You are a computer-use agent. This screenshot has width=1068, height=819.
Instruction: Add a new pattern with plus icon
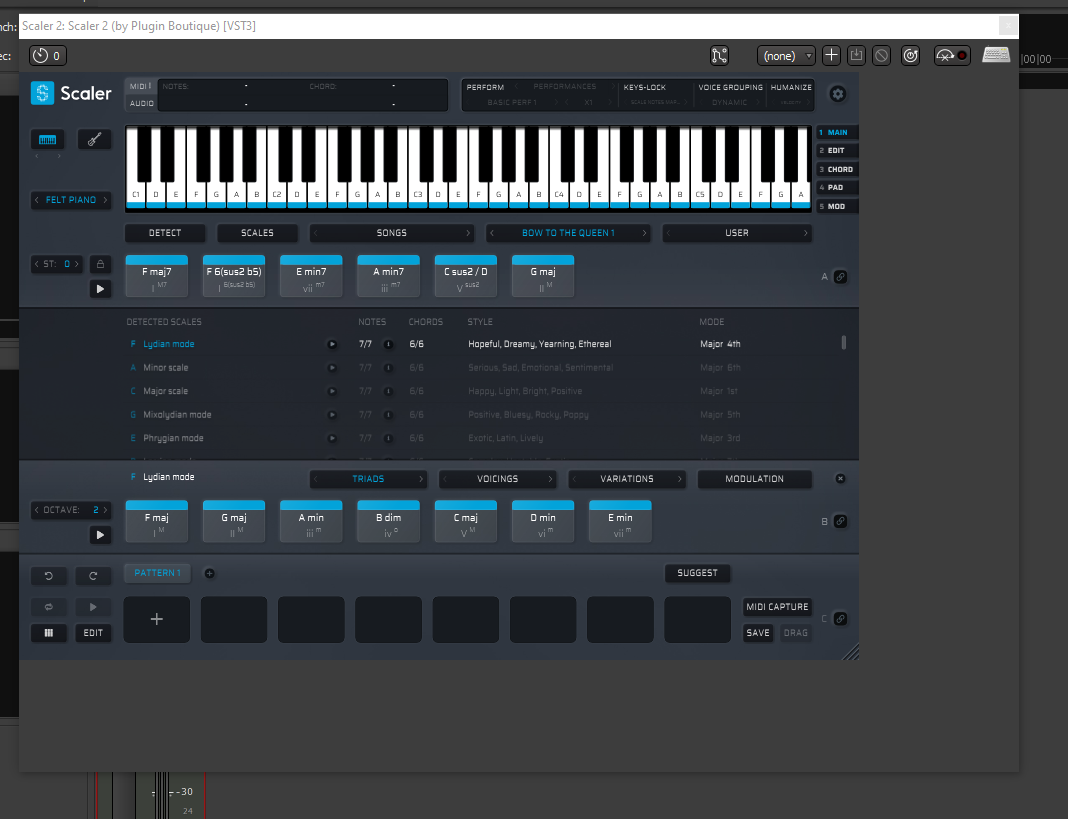(210, 573)
